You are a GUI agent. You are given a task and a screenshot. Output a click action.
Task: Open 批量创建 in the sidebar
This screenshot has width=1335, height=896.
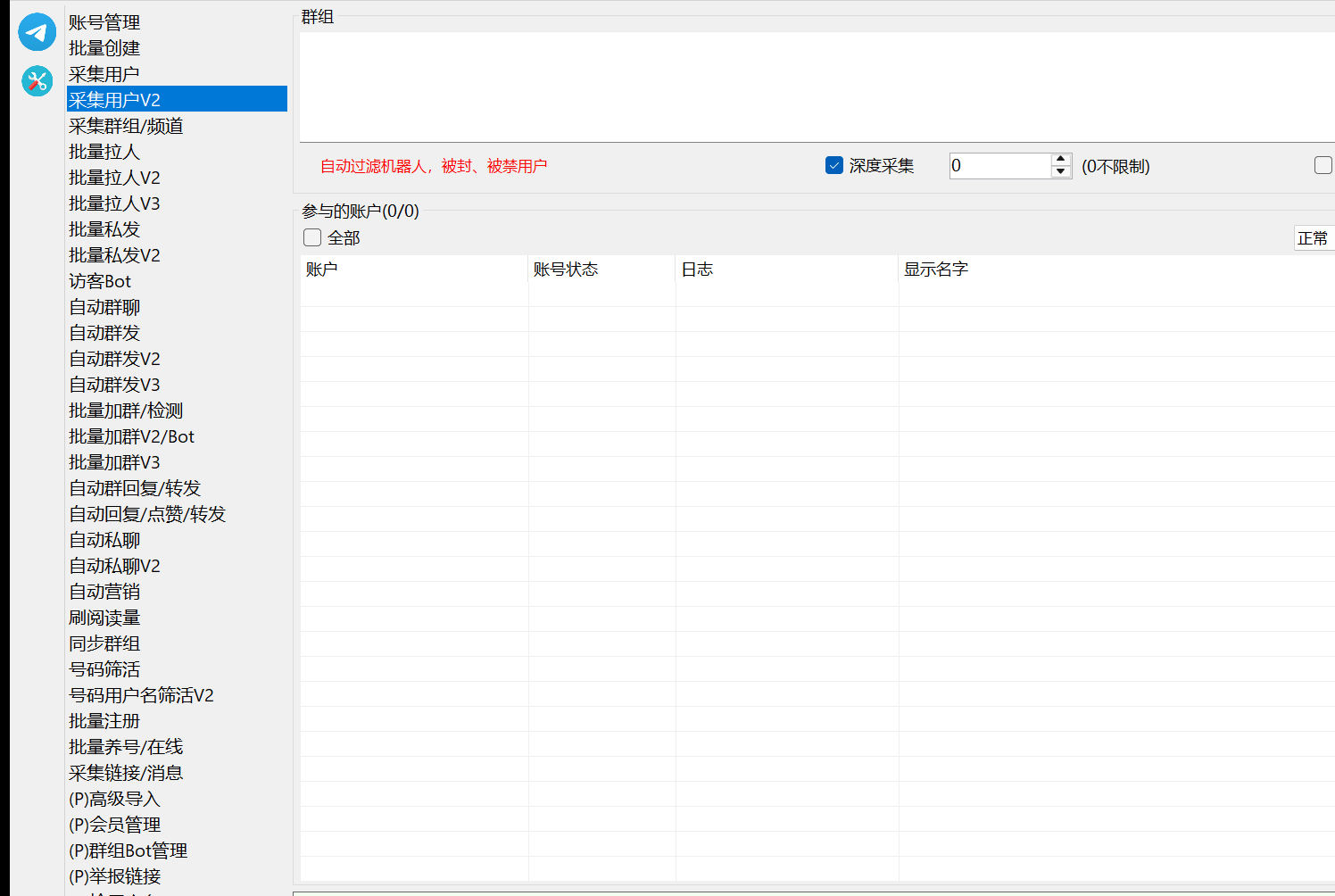[x=177, y=48]
